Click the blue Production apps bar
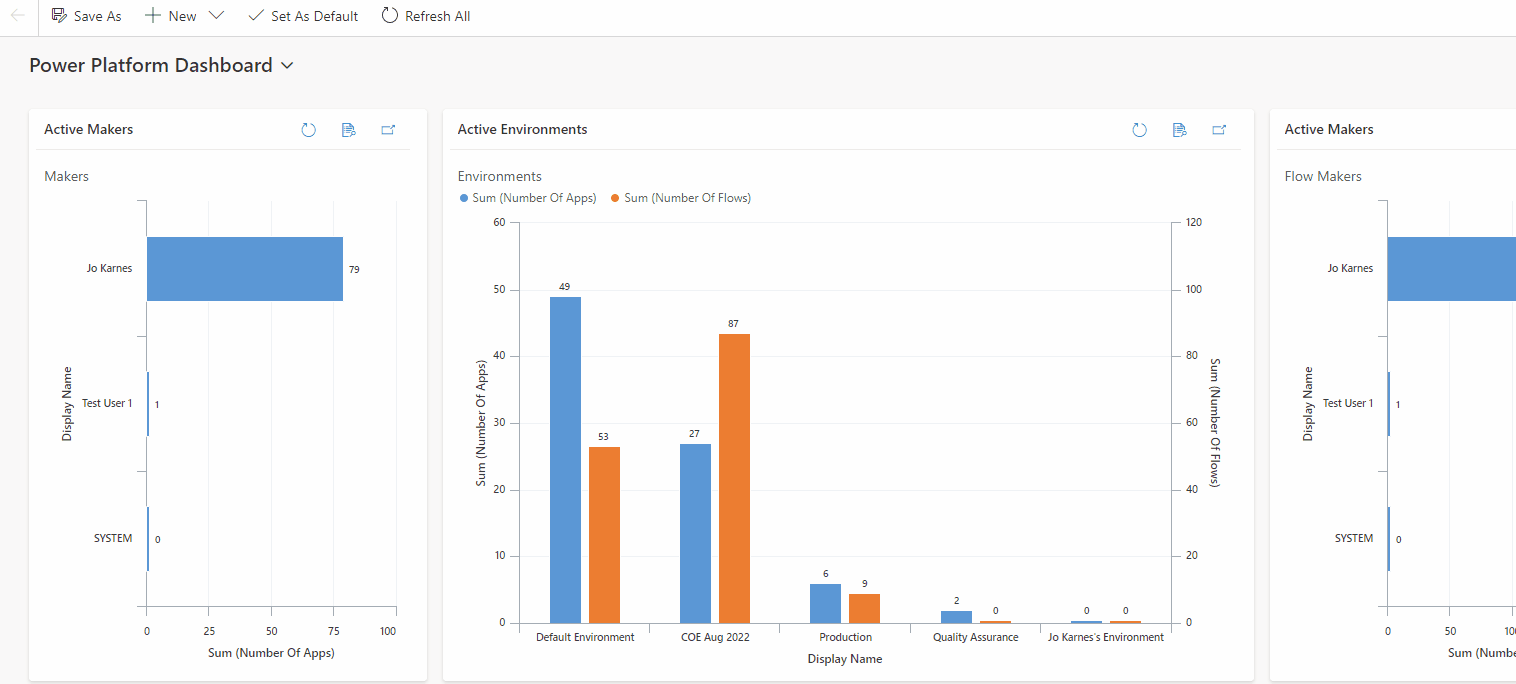 point(825,604)
